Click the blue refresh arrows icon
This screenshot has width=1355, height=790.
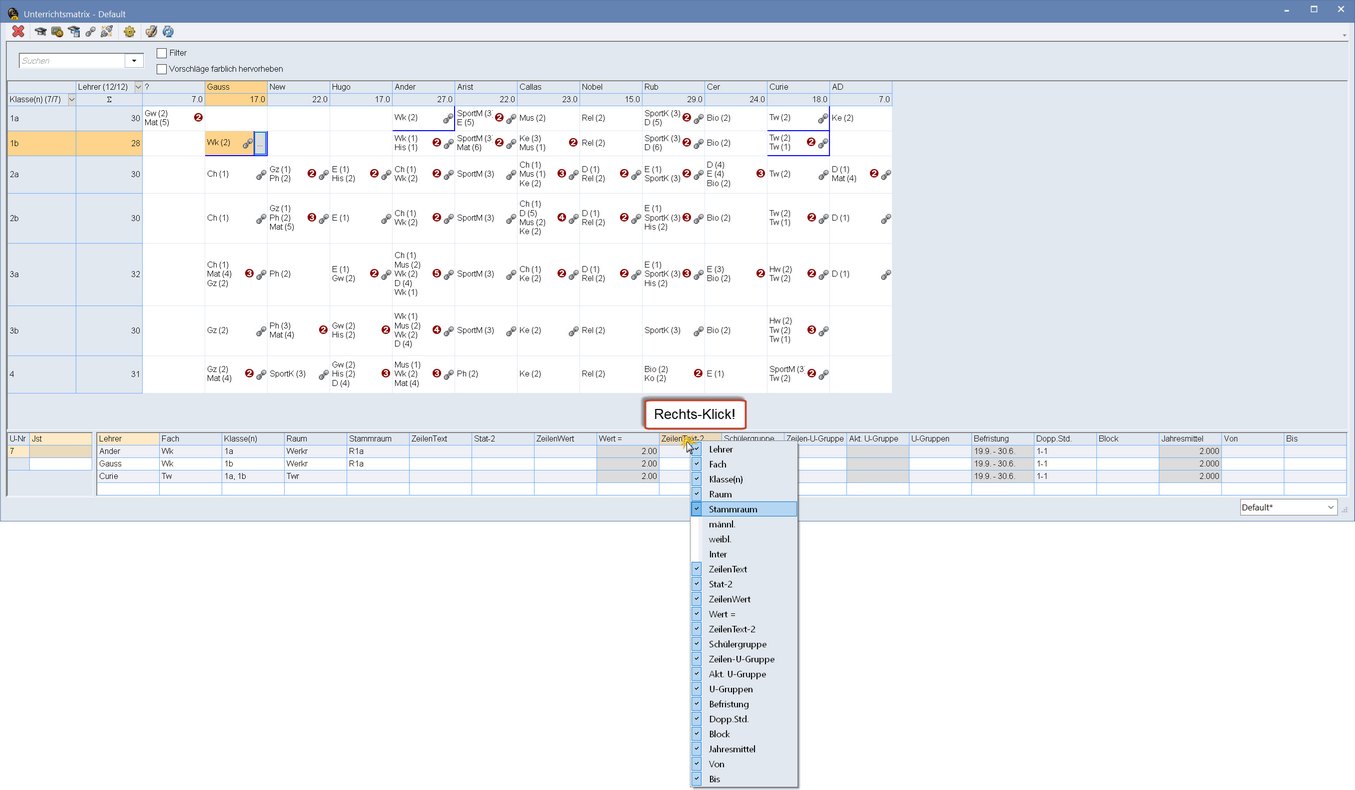[168, 32]
